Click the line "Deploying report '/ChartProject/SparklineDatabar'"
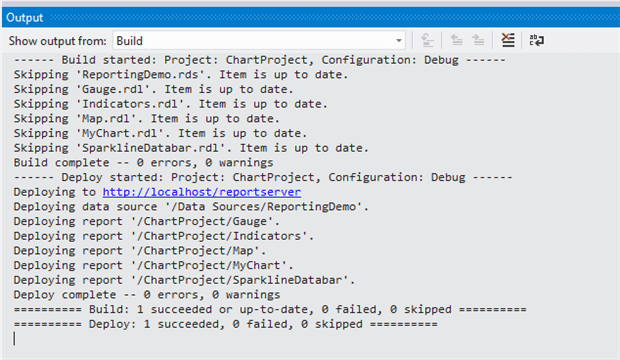620x360 pixels. pos(184,280)
